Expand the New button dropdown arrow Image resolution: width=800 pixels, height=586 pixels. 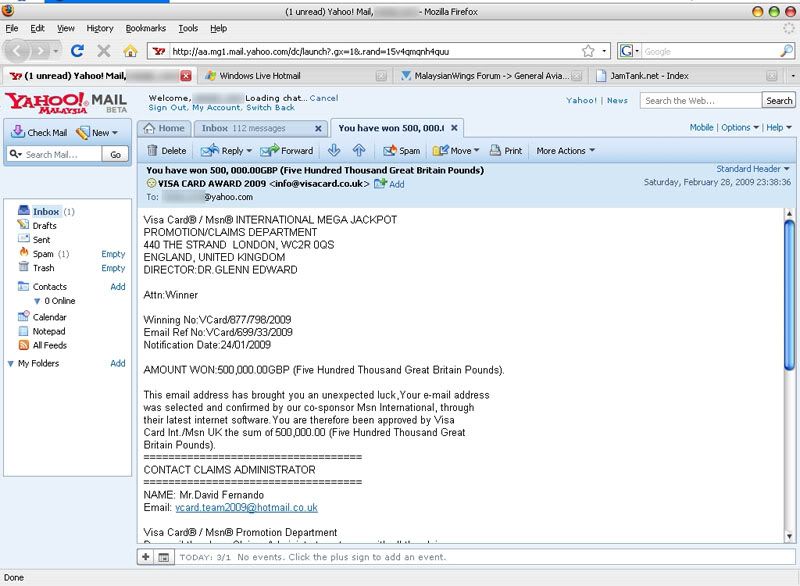(115, 133)
